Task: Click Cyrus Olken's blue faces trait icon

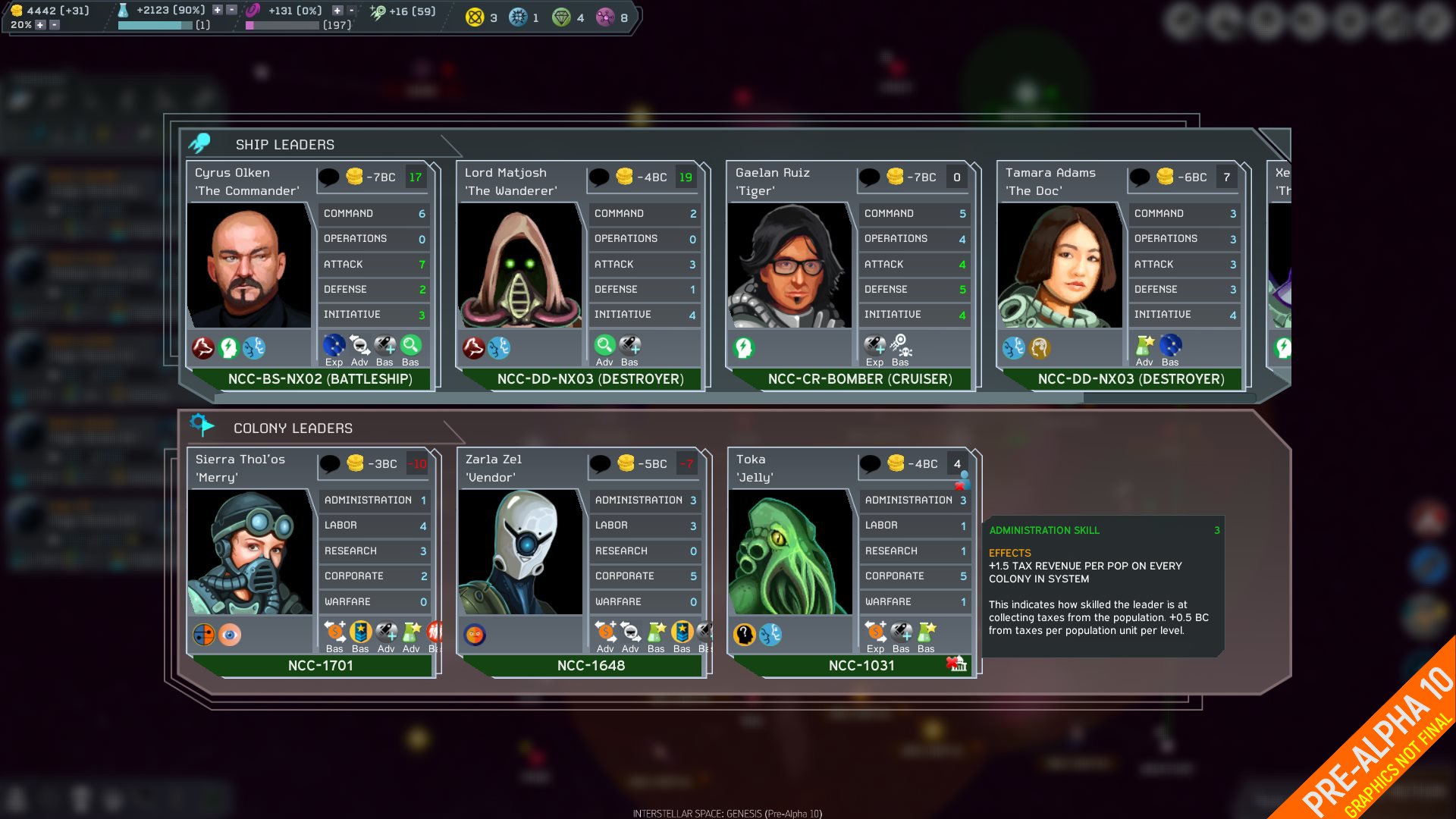Action: coord(254,348)
